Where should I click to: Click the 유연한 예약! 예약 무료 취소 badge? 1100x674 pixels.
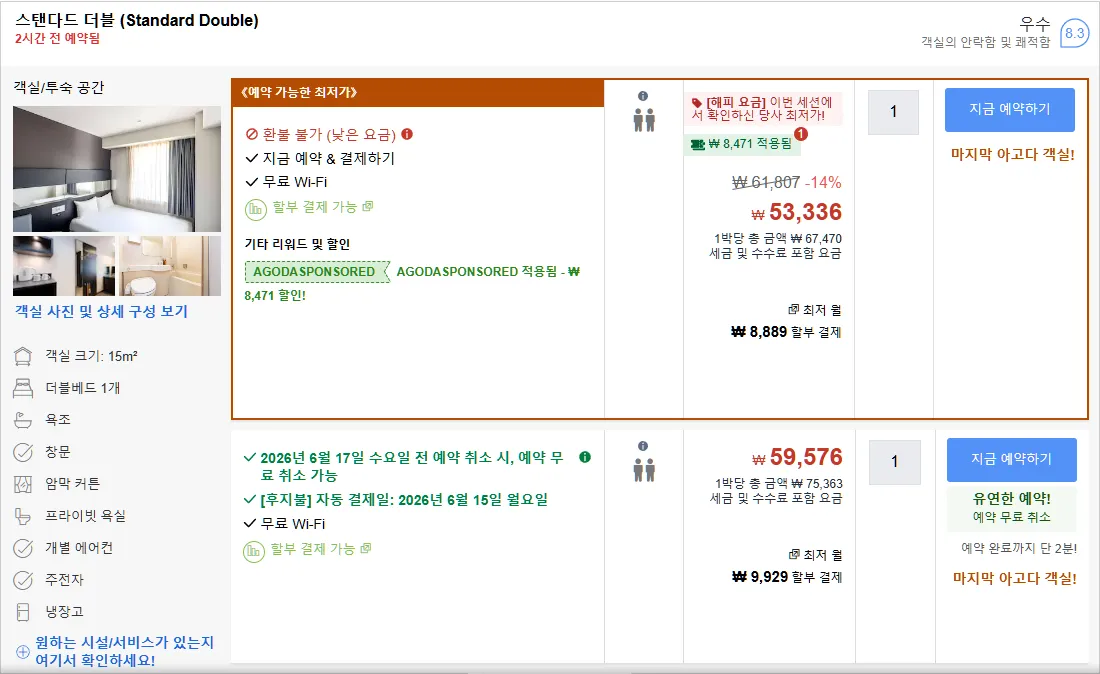[x=1012, y=507]
